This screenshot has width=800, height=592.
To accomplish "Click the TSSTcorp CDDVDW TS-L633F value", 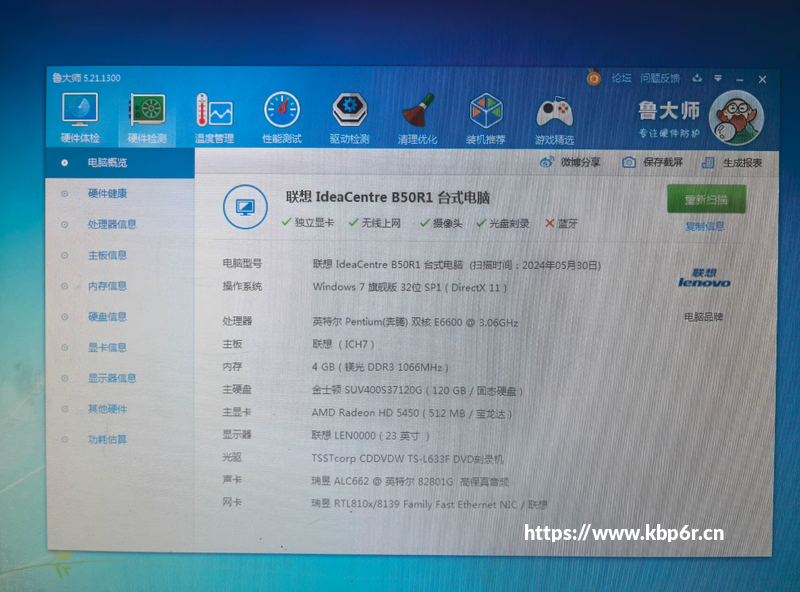I will coord(407,458).
